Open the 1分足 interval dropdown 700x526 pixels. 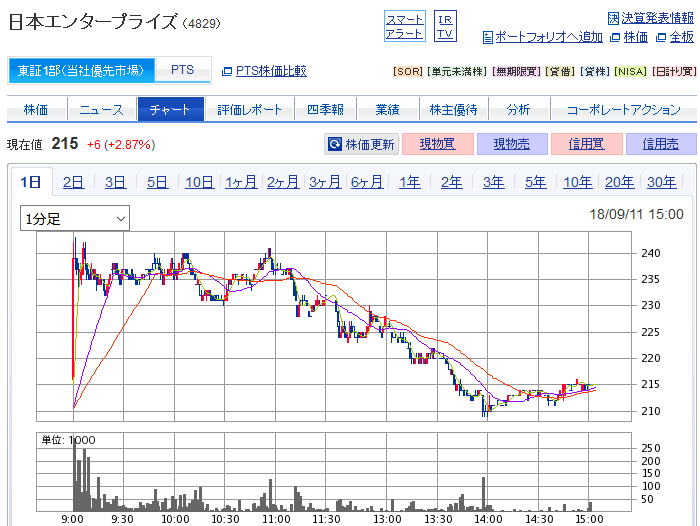point(76,217)
